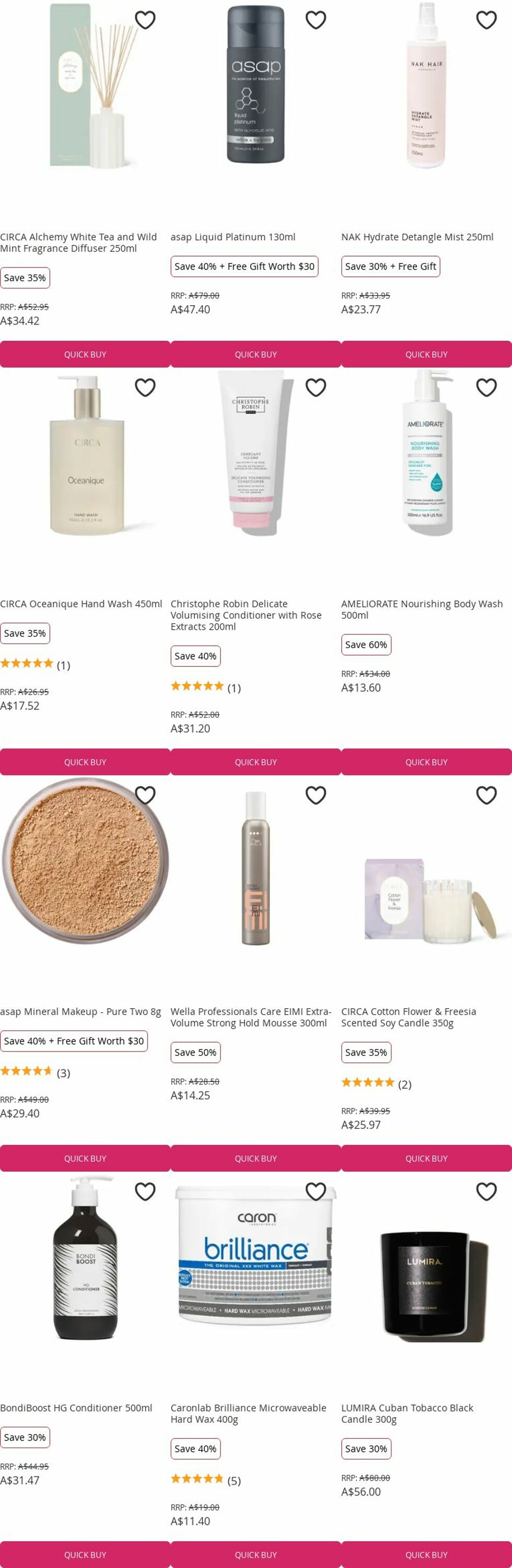View the asap Mineral Makeup powder image

(84, 861)
